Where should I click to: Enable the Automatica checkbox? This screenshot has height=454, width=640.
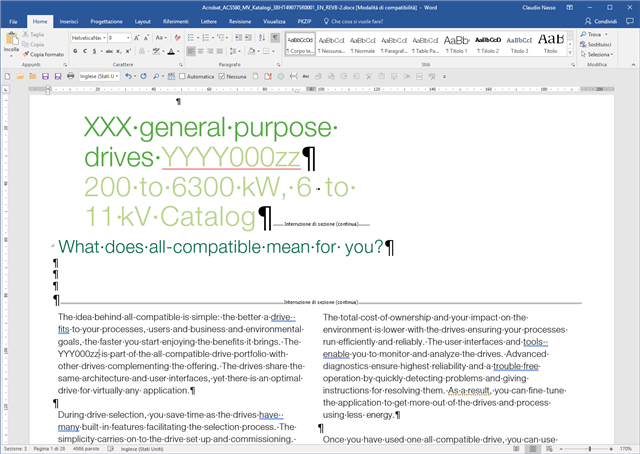[182, 76]
